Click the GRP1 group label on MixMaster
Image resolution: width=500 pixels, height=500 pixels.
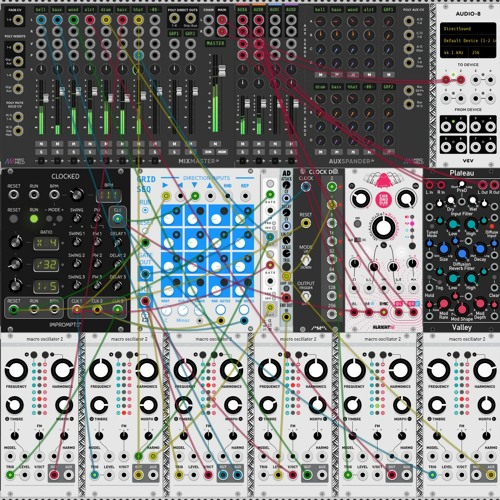click(174, 33)
